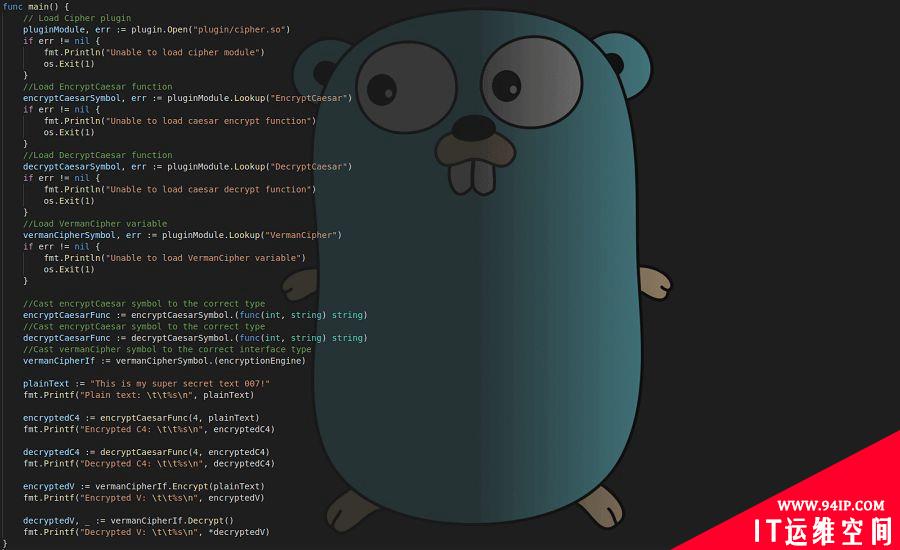
Task: Click the plugin.Open("plugin/cipher.so") line
Action: click(x=157, y=30)
